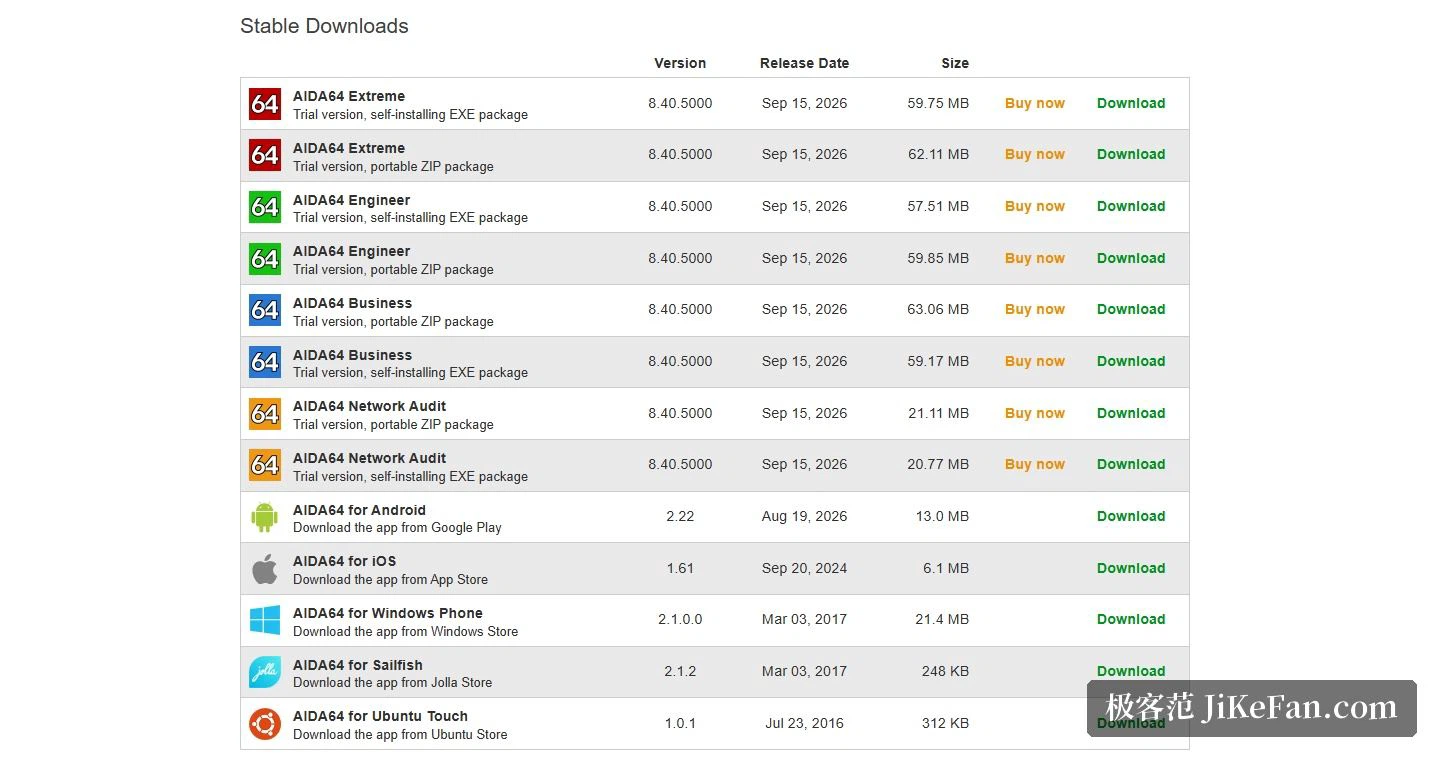Buy AIDA64 Network Audit self-installing EXE package

(1035, 464)
